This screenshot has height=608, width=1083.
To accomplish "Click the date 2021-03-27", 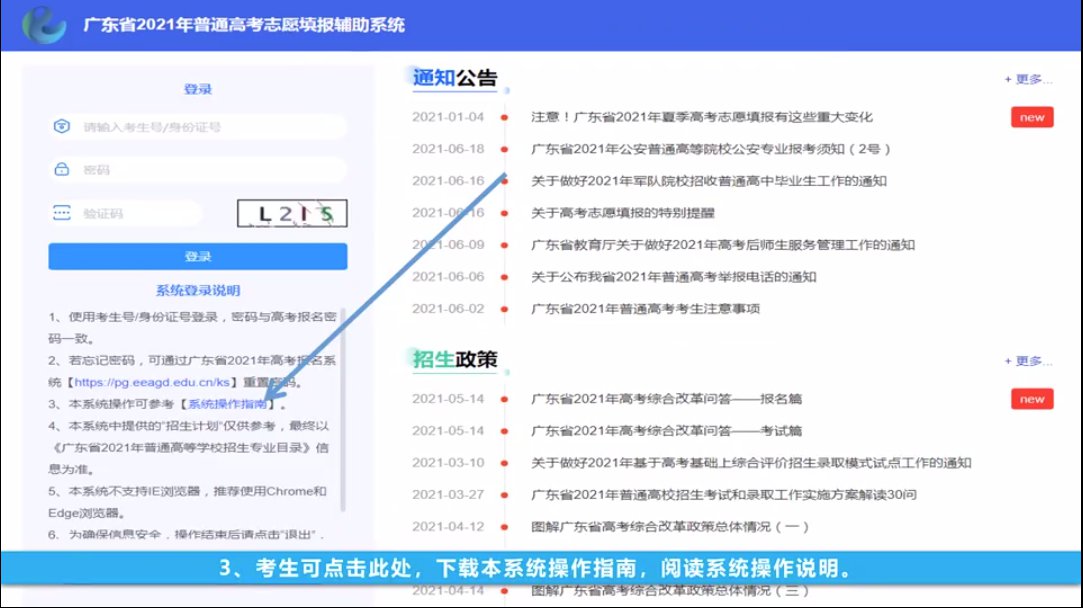I will click(448, 495).
